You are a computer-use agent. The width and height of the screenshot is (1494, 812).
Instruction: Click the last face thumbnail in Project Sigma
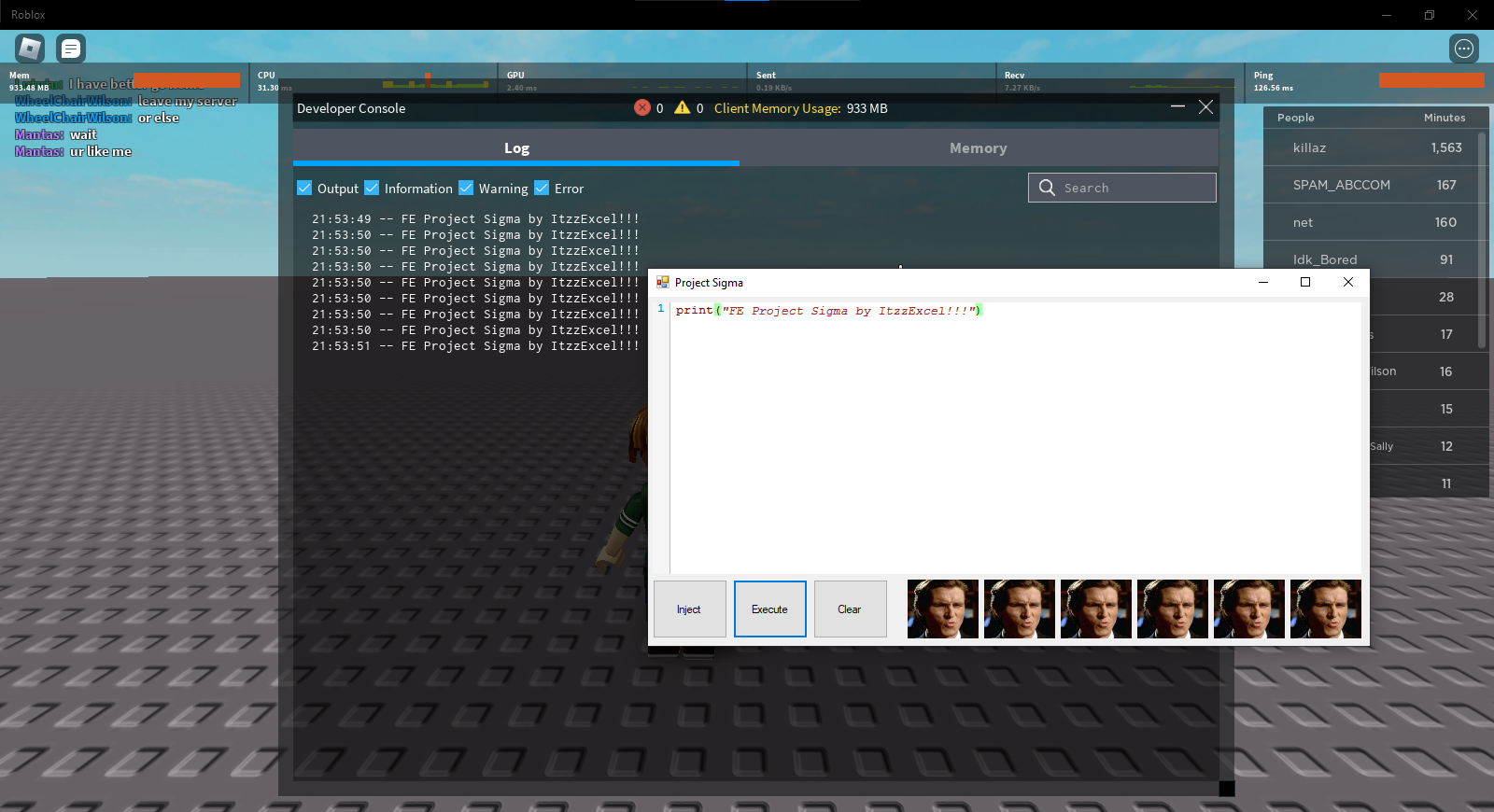coord(1326,609)
